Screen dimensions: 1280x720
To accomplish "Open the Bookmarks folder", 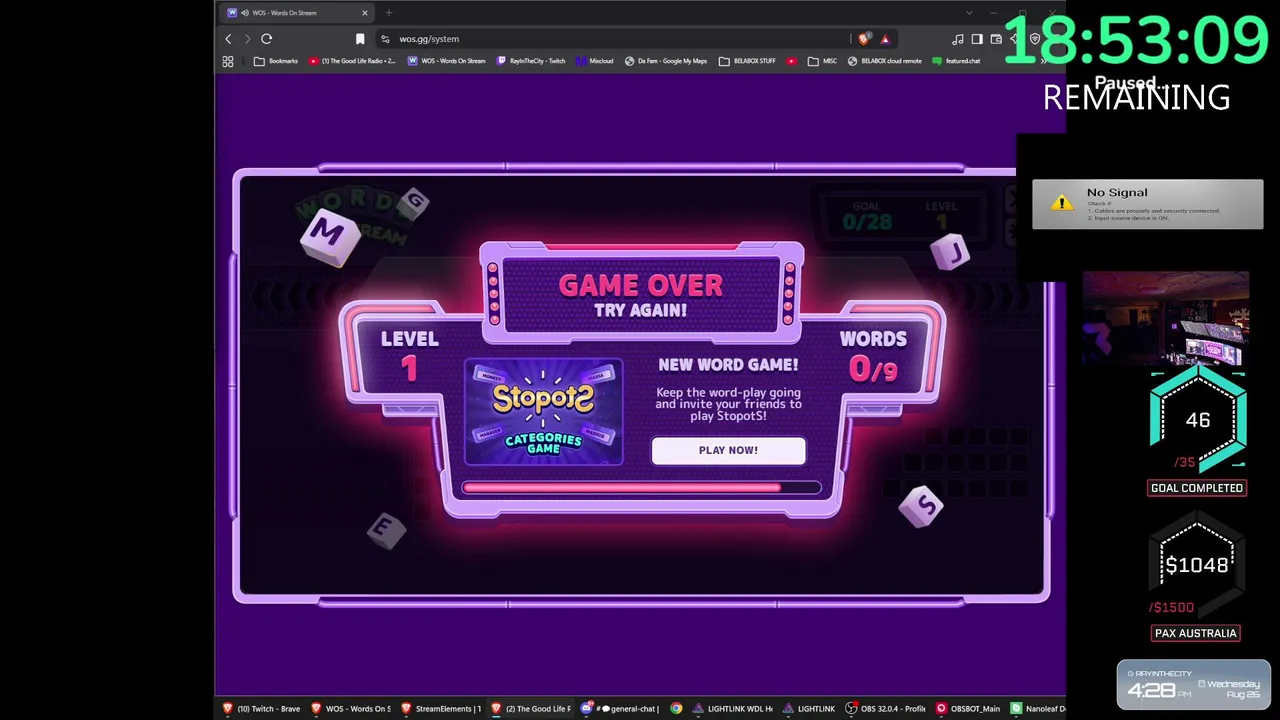I will tap(276, 61).
